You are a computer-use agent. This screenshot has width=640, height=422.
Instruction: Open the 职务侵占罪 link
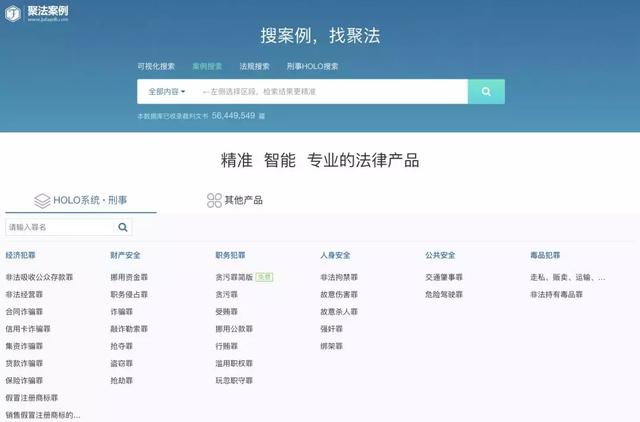[x=129, y=294]
